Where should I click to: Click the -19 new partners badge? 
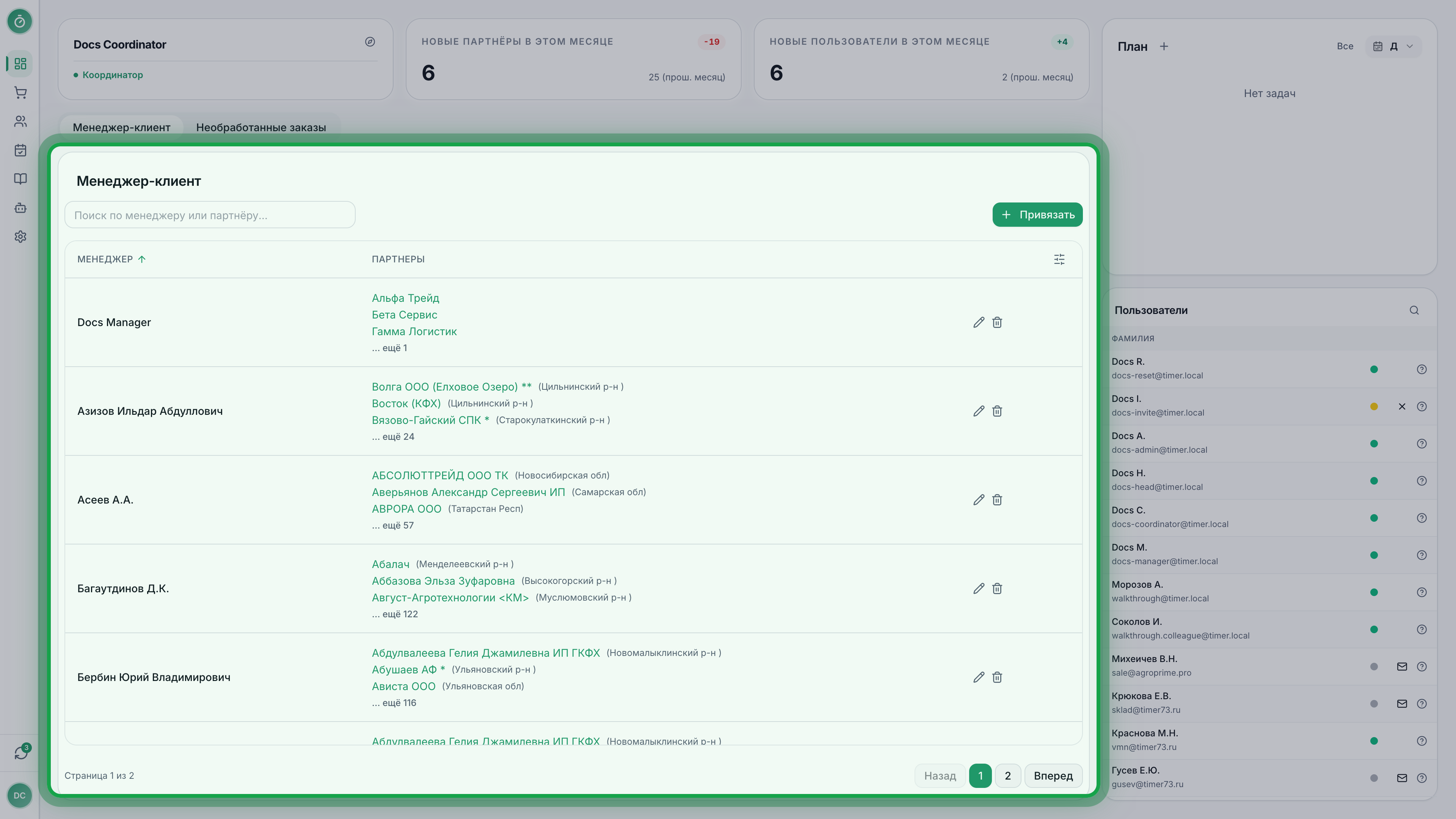coord(711,42)
